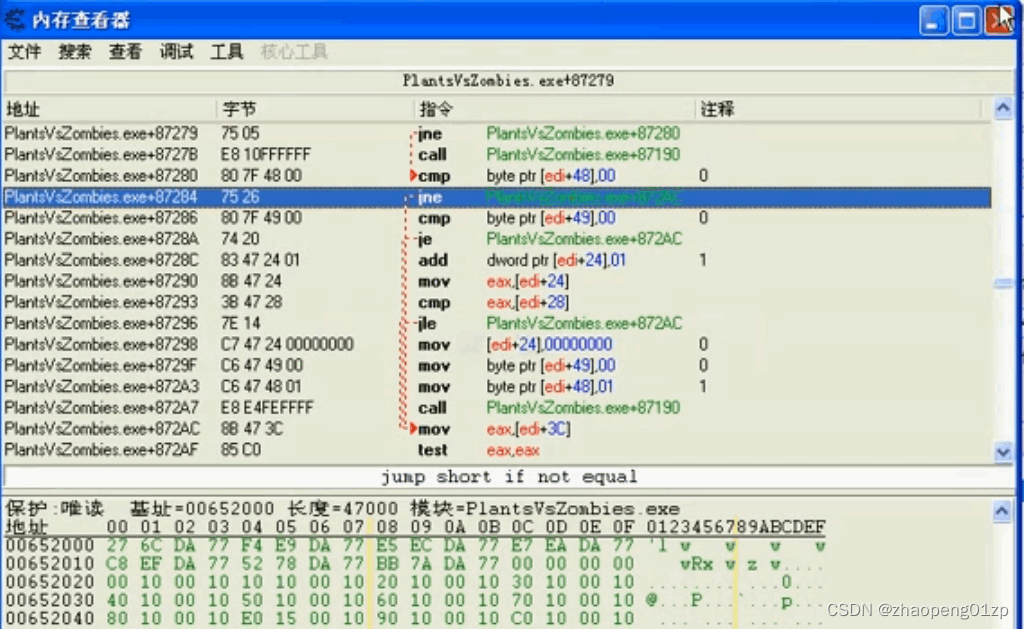1024x629 pixels.
Task: Select row PlantsVsZombies.exe+87298 mov
Action: (x=497, y=344)
